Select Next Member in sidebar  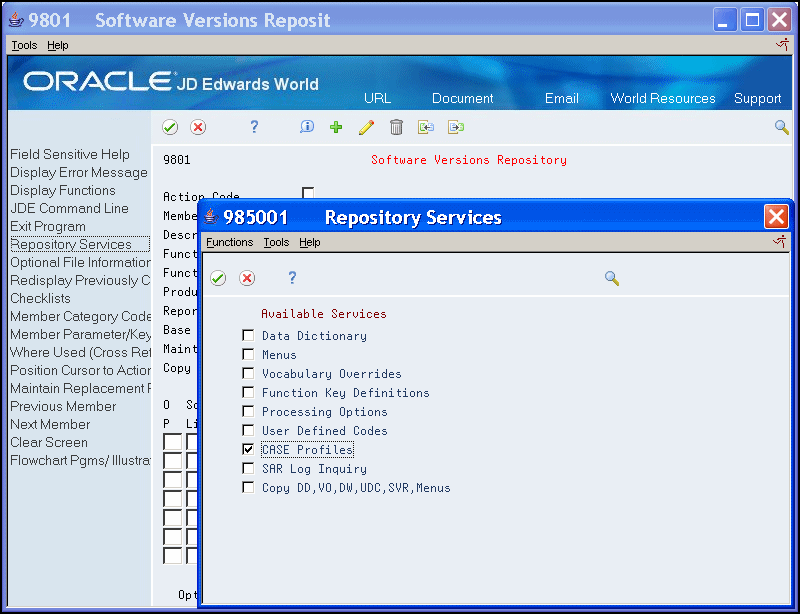(50, 424)
